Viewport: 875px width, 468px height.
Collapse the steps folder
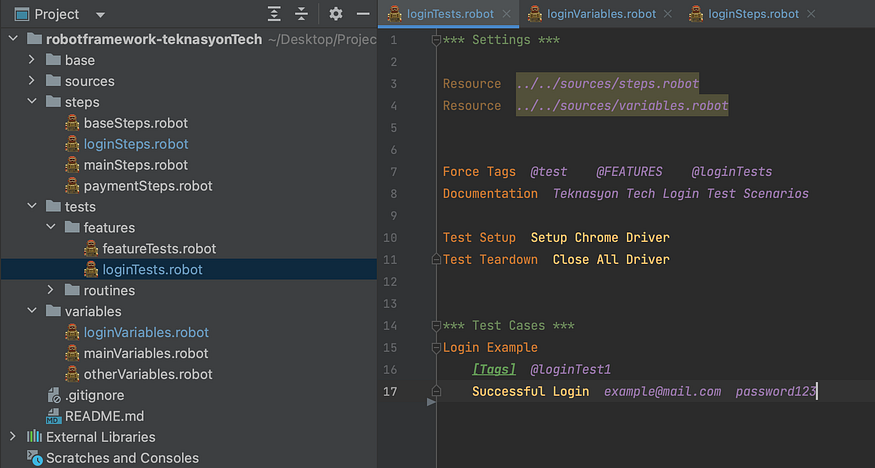32,102
